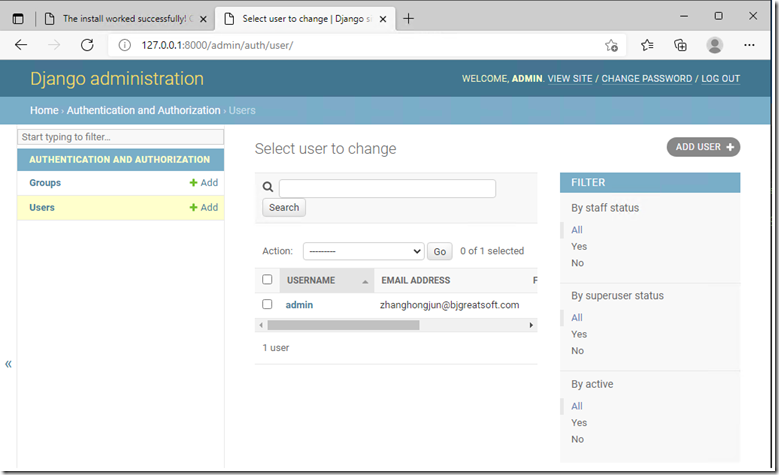Minimize the browser window
This screenshot has height=475, width=779.
point(684,16)
